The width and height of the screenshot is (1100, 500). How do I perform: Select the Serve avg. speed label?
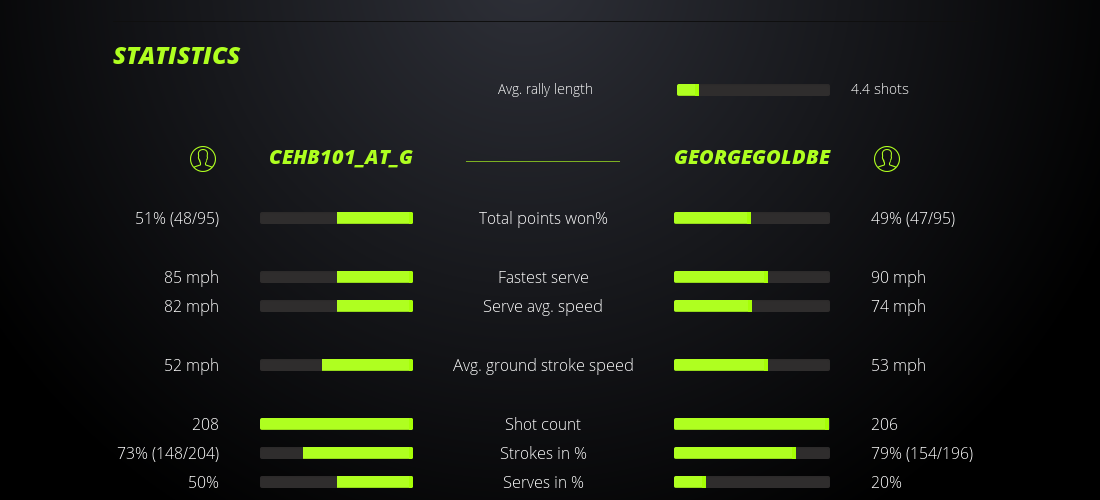pos(543,306)
